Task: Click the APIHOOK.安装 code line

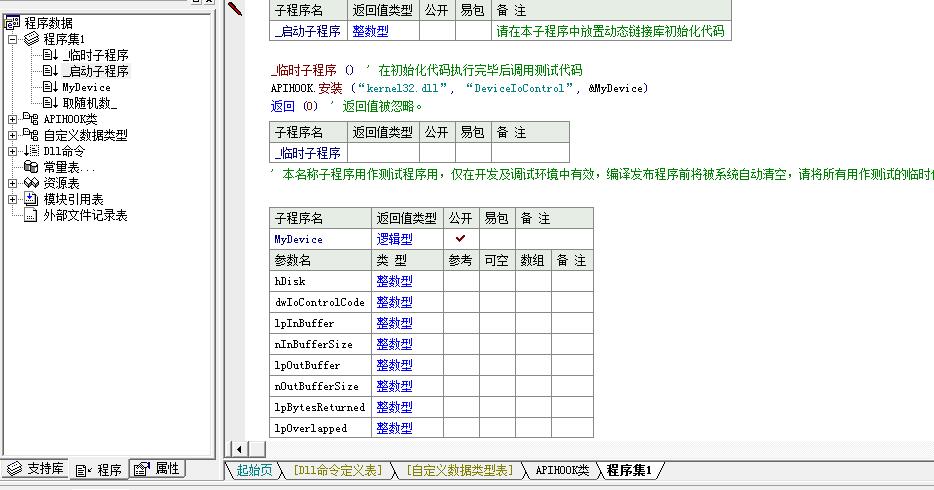Action: pyautogui.click(x=459, y=88)
